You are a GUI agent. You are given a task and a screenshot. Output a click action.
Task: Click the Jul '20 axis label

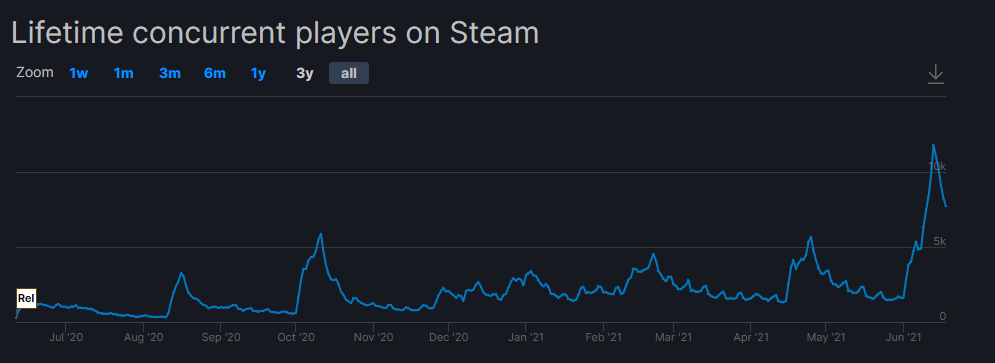pyautogui.click(x=66, y=337)
